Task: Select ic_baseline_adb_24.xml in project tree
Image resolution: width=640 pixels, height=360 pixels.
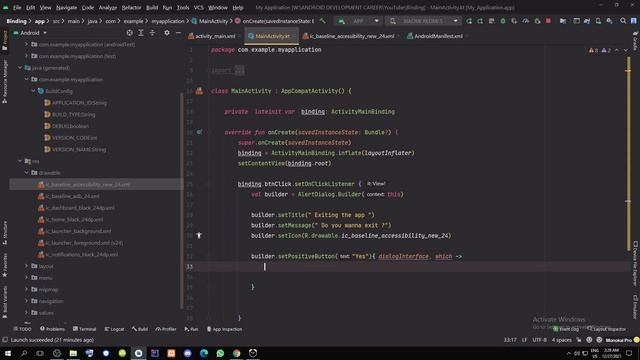Action: click(69, 196)
